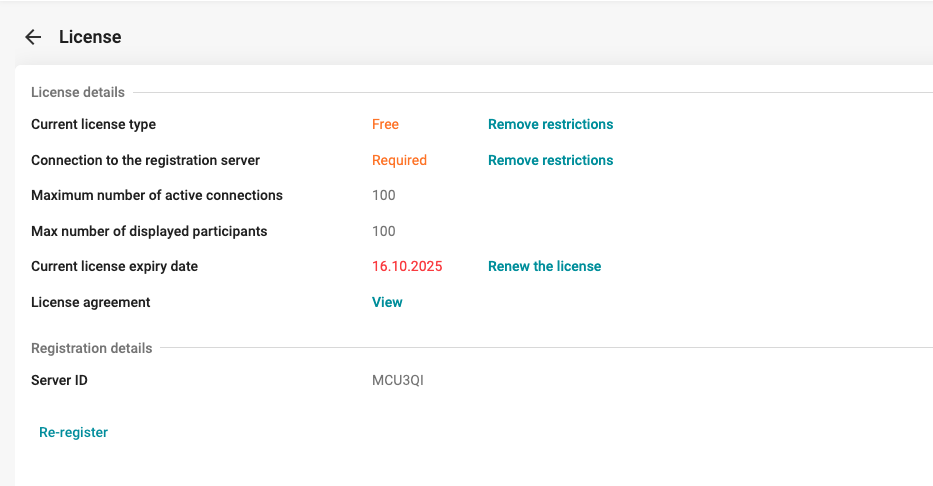Click Remove restrictions beside registration server connection
The height and width of the screenshot is (486, 933).
tap(550, 160)
